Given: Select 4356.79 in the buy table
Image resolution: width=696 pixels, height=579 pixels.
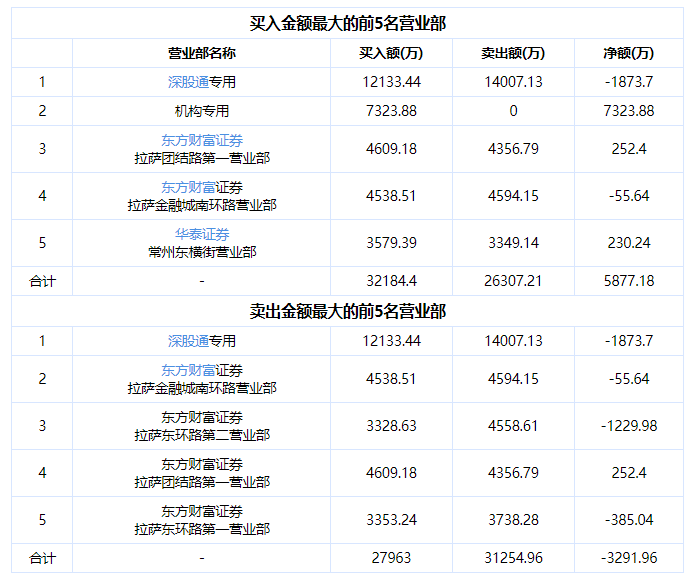Looking at the screenshot, I should pyautogui.click(x=513, y=149).
